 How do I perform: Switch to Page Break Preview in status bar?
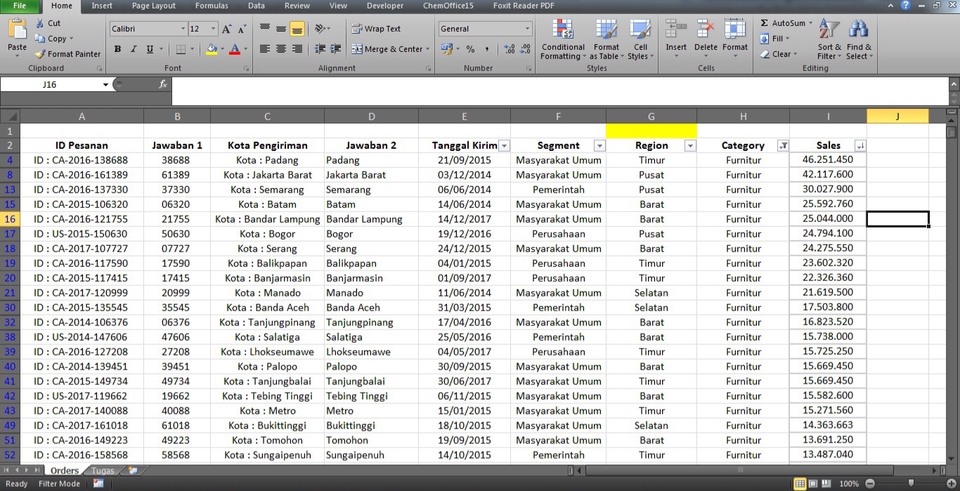[x=825, y=484]
